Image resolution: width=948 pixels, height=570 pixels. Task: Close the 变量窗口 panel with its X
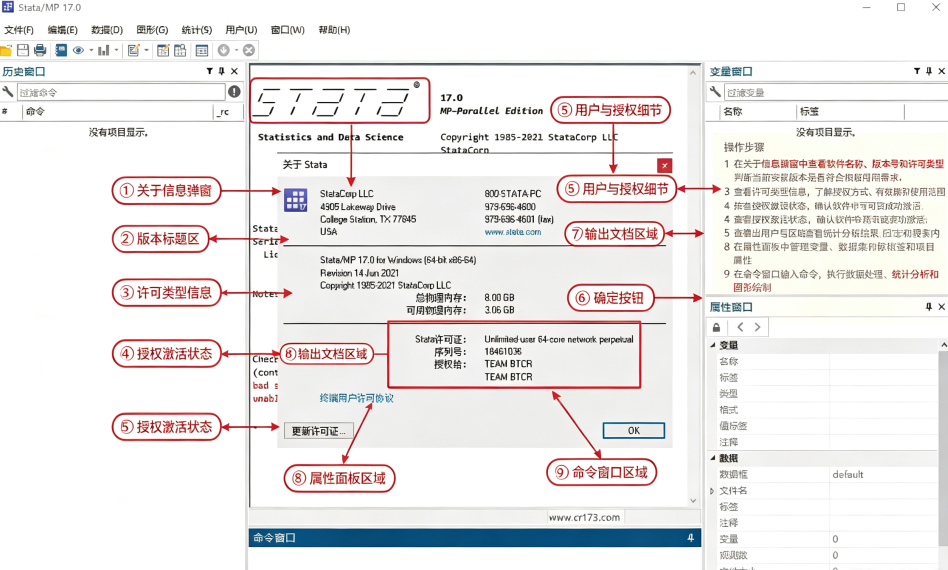(941, 71)
